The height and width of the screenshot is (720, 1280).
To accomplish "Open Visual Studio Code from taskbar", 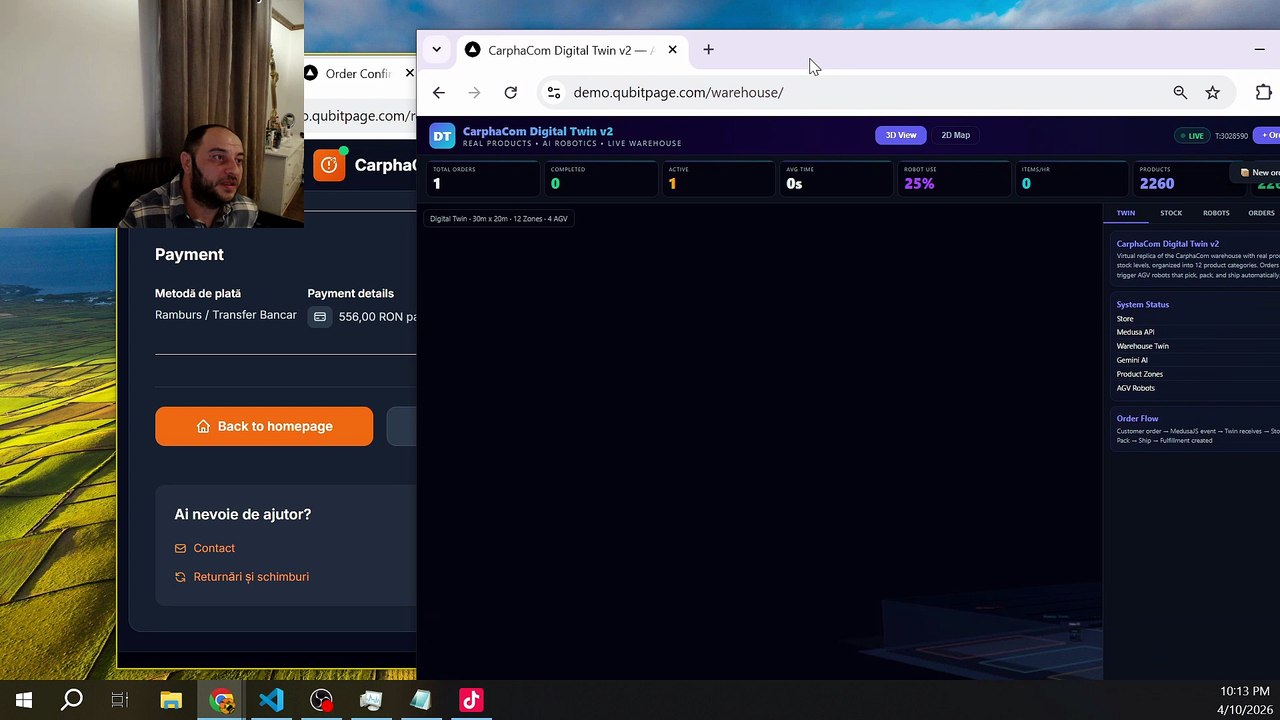I will click(271, 700).
